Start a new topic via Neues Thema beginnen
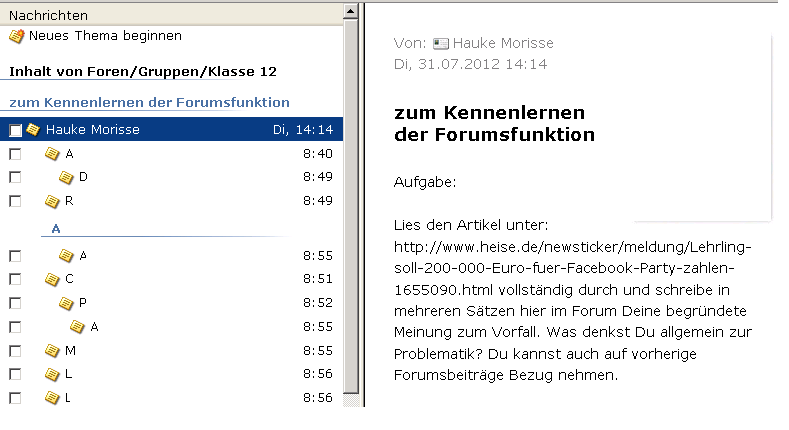Screen dimensions: 789x430 (x=105, y=36)
